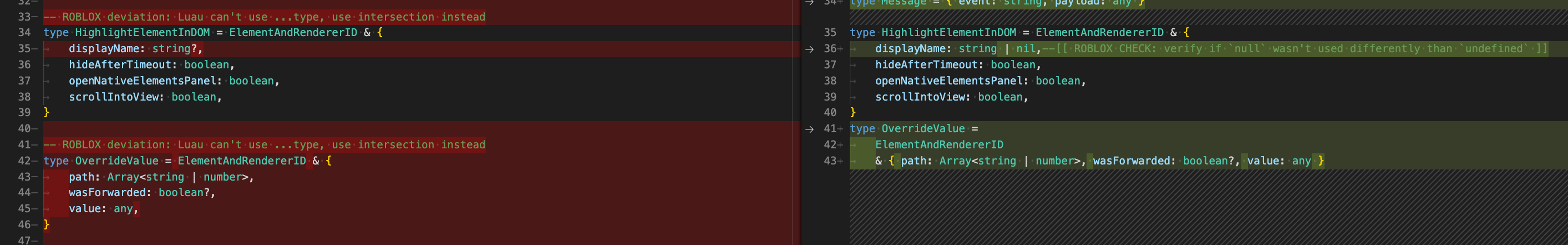Click the revert arrow beside right-pane line 34

coord(809,3)
